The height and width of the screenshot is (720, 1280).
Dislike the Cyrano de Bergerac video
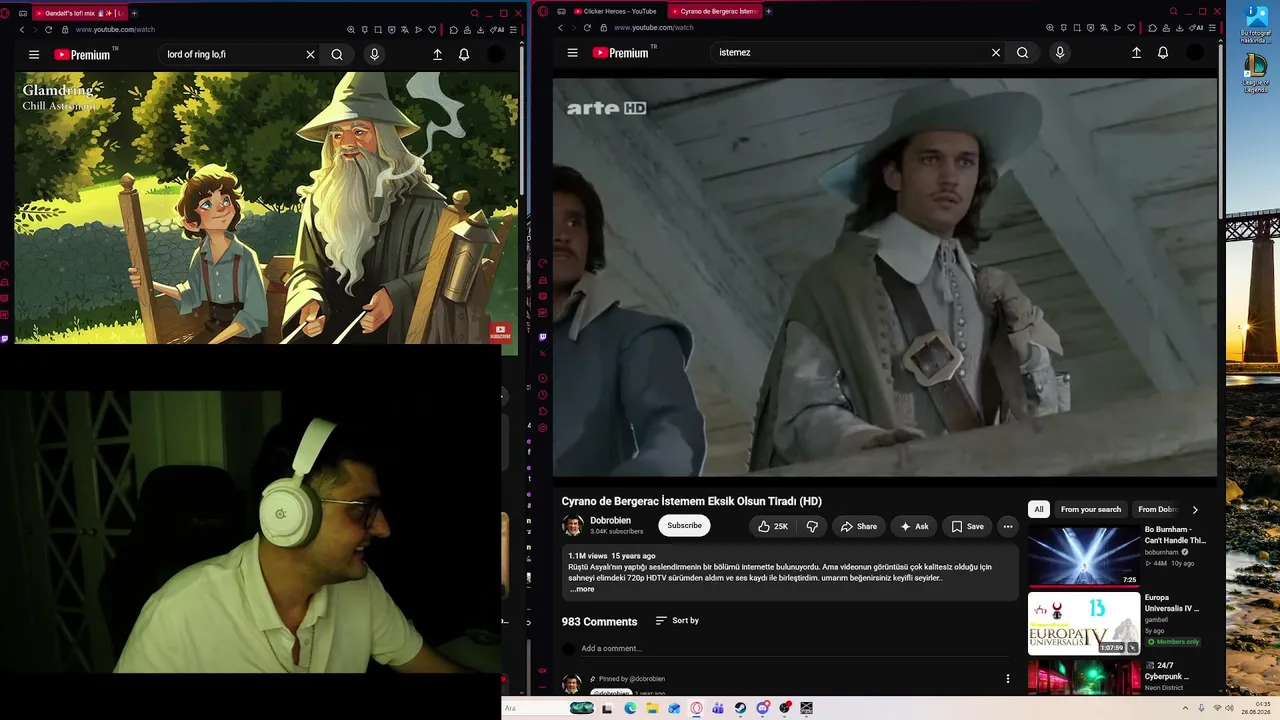coord(812,526)
